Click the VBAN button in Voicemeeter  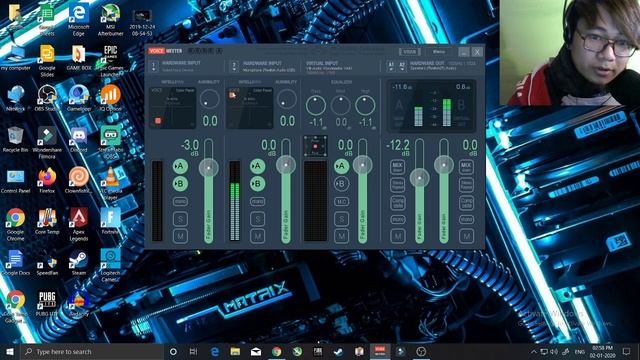coord(409,52)
